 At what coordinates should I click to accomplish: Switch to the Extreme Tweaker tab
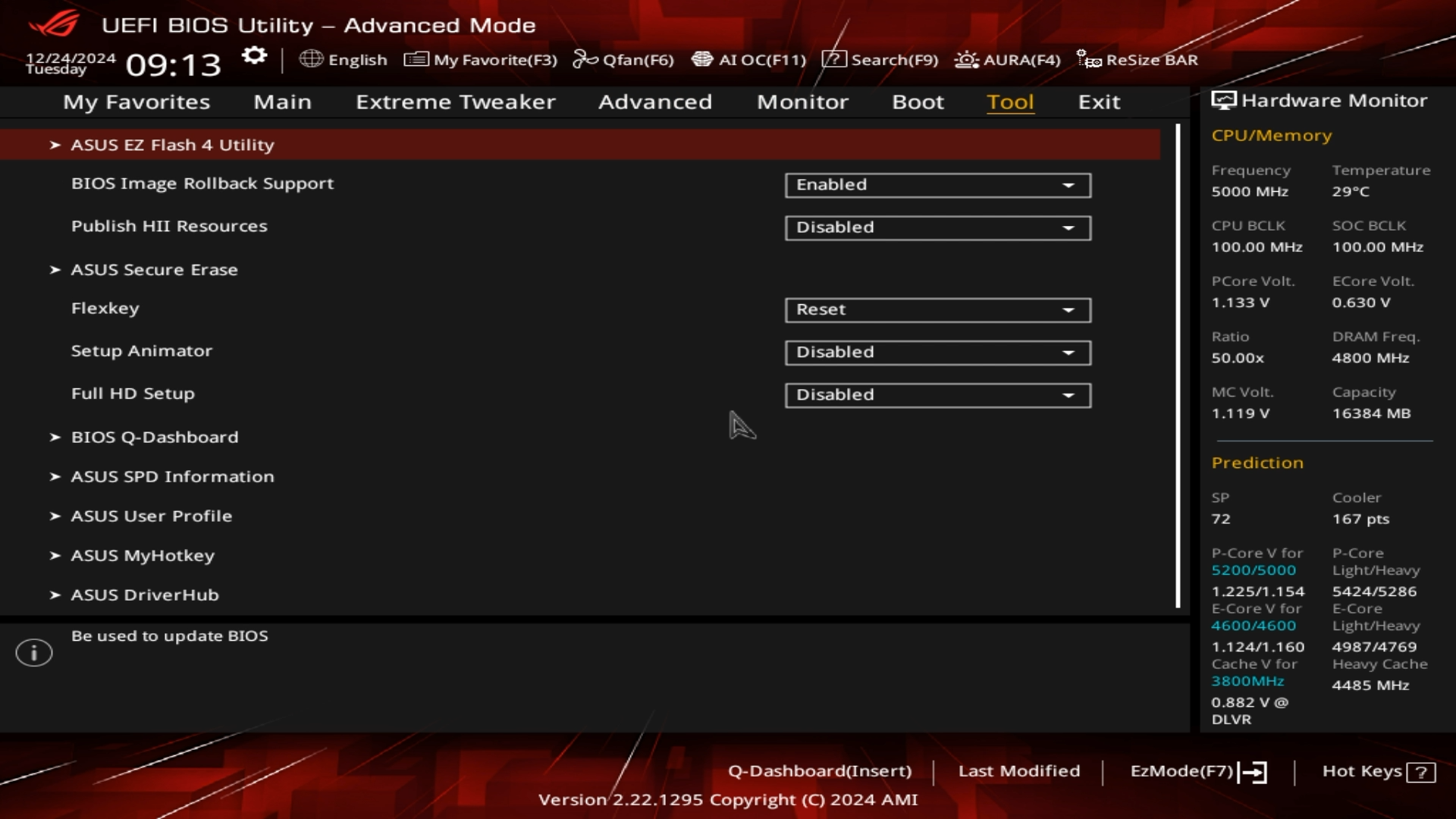pos(455,102)
